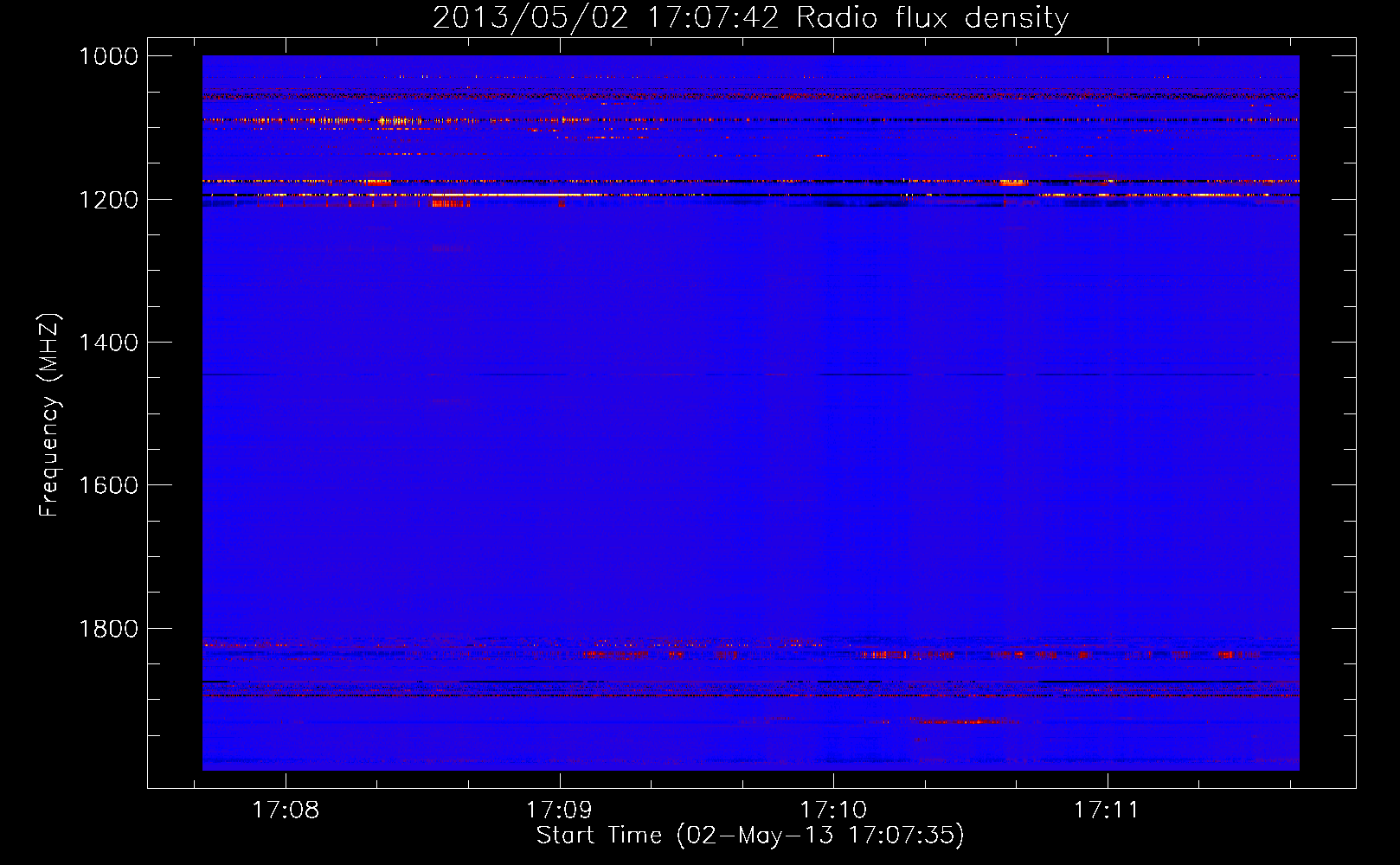
Task: Click the 17:10 time tick label
Action: [x=833, y=810]
